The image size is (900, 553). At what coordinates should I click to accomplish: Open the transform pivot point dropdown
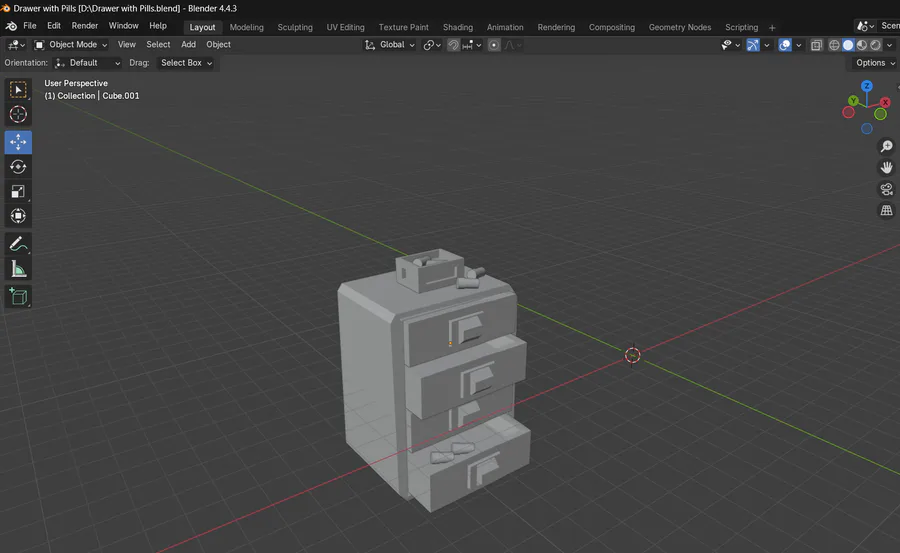tap(432, 45)
